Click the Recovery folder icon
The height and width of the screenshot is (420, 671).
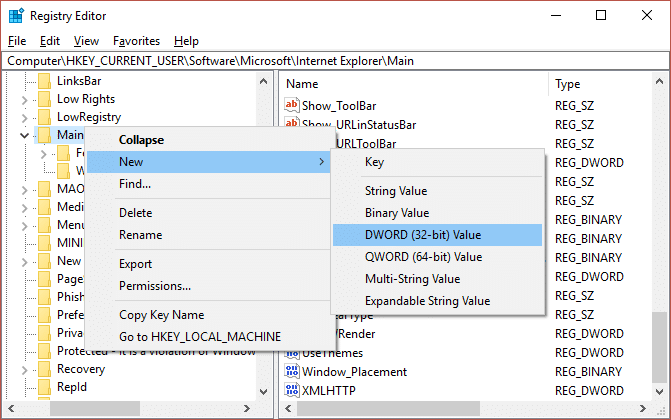pos(45,369)
